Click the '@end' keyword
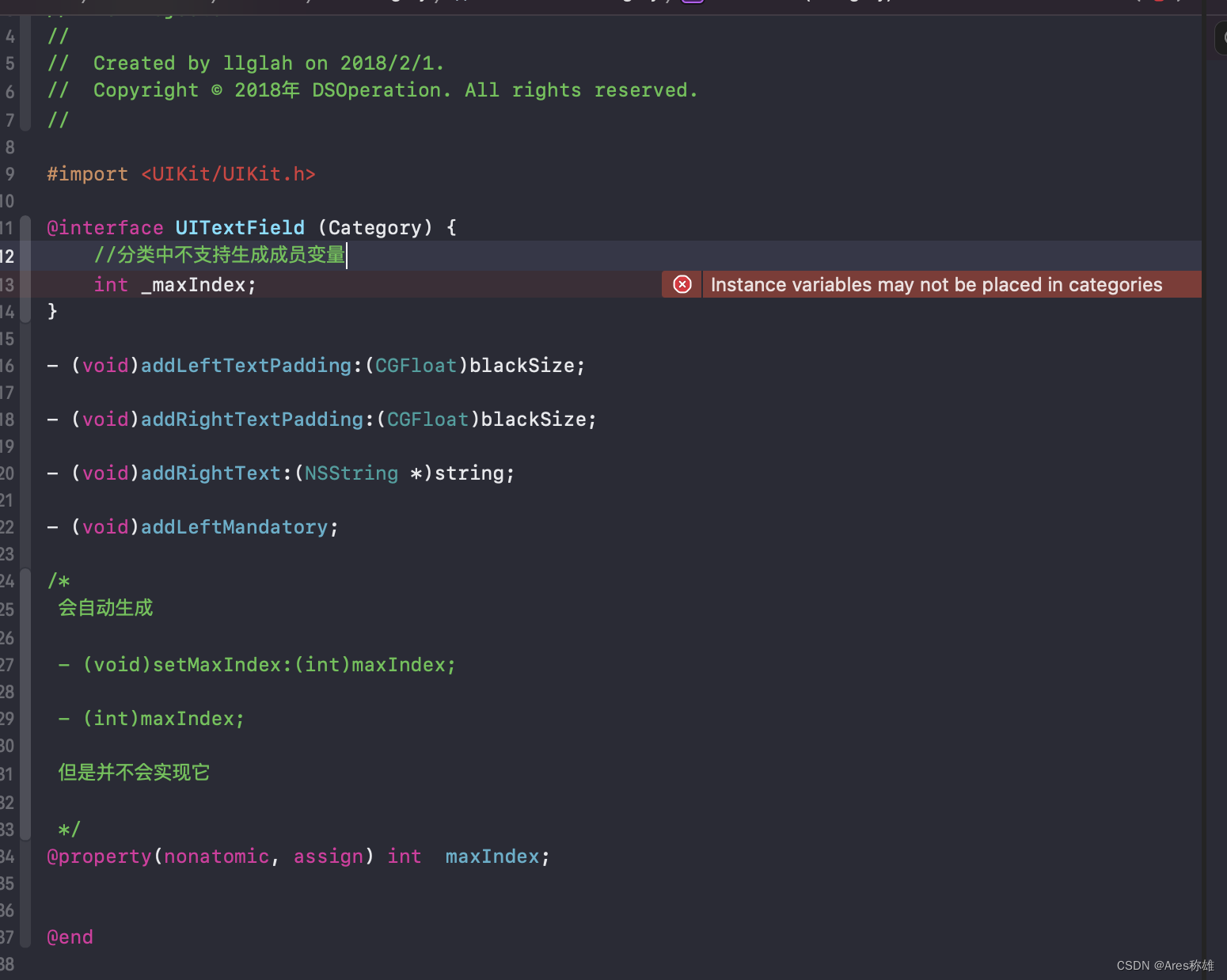The height and width of the screenshot is (980, 1227). pos(70,937)
